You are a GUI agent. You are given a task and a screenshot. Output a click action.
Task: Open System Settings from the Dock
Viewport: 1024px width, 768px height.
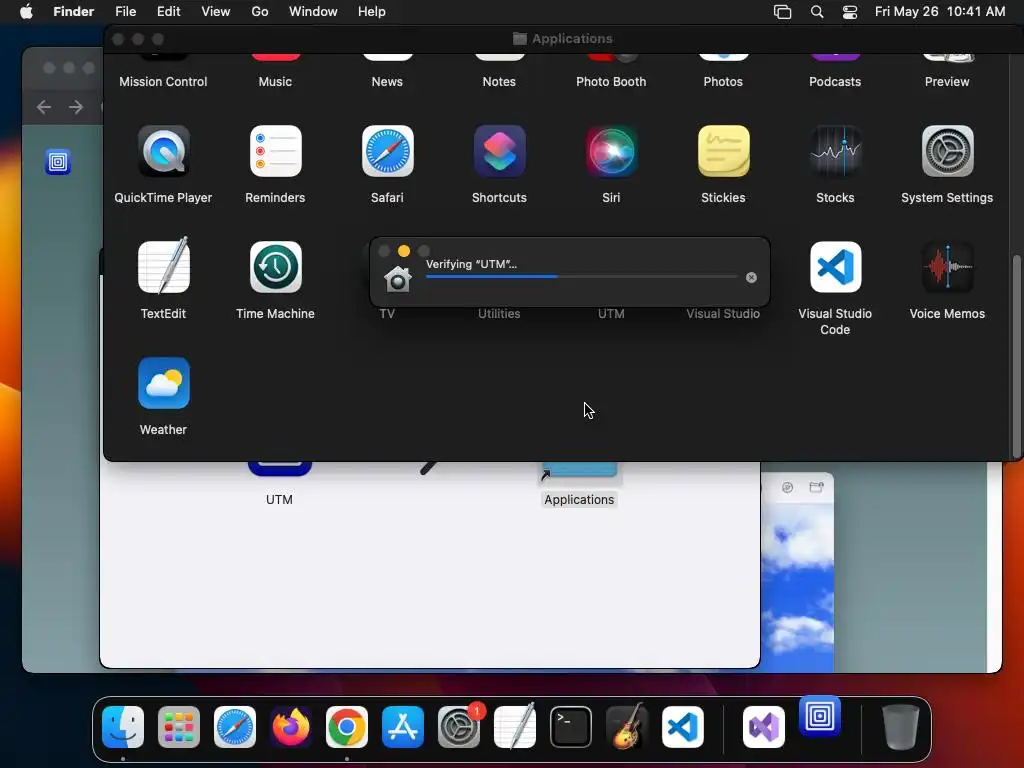click(x=459, y=727)
